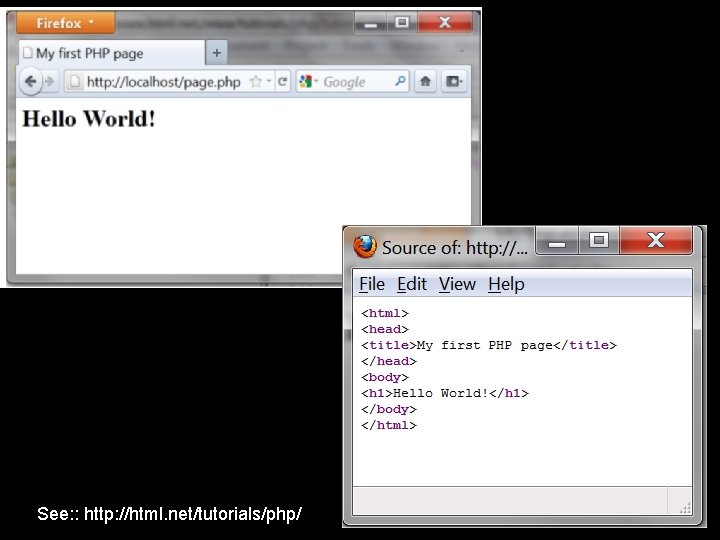Go back with the back arrow
Viewport: 720px width, 540px height.
[31, 82]
